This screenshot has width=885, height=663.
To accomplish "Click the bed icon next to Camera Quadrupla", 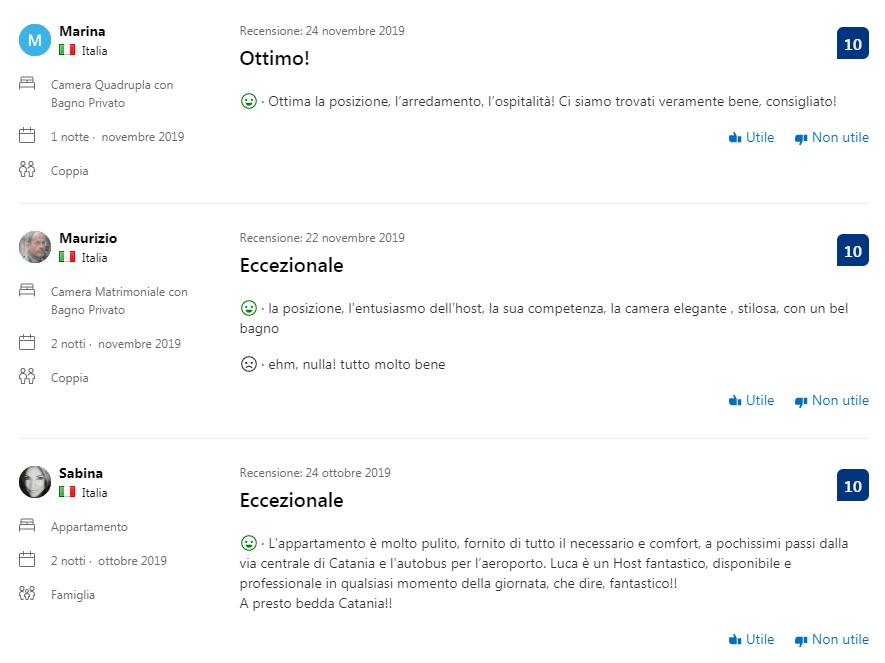I will pos(28,85).
